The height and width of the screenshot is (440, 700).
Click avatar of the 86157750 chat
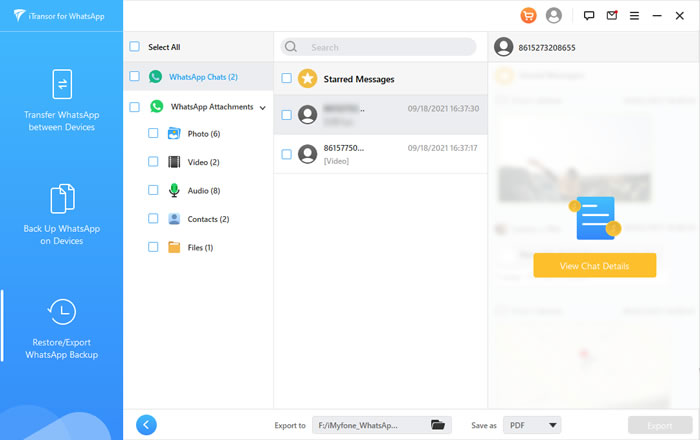(x=307, y=154)
